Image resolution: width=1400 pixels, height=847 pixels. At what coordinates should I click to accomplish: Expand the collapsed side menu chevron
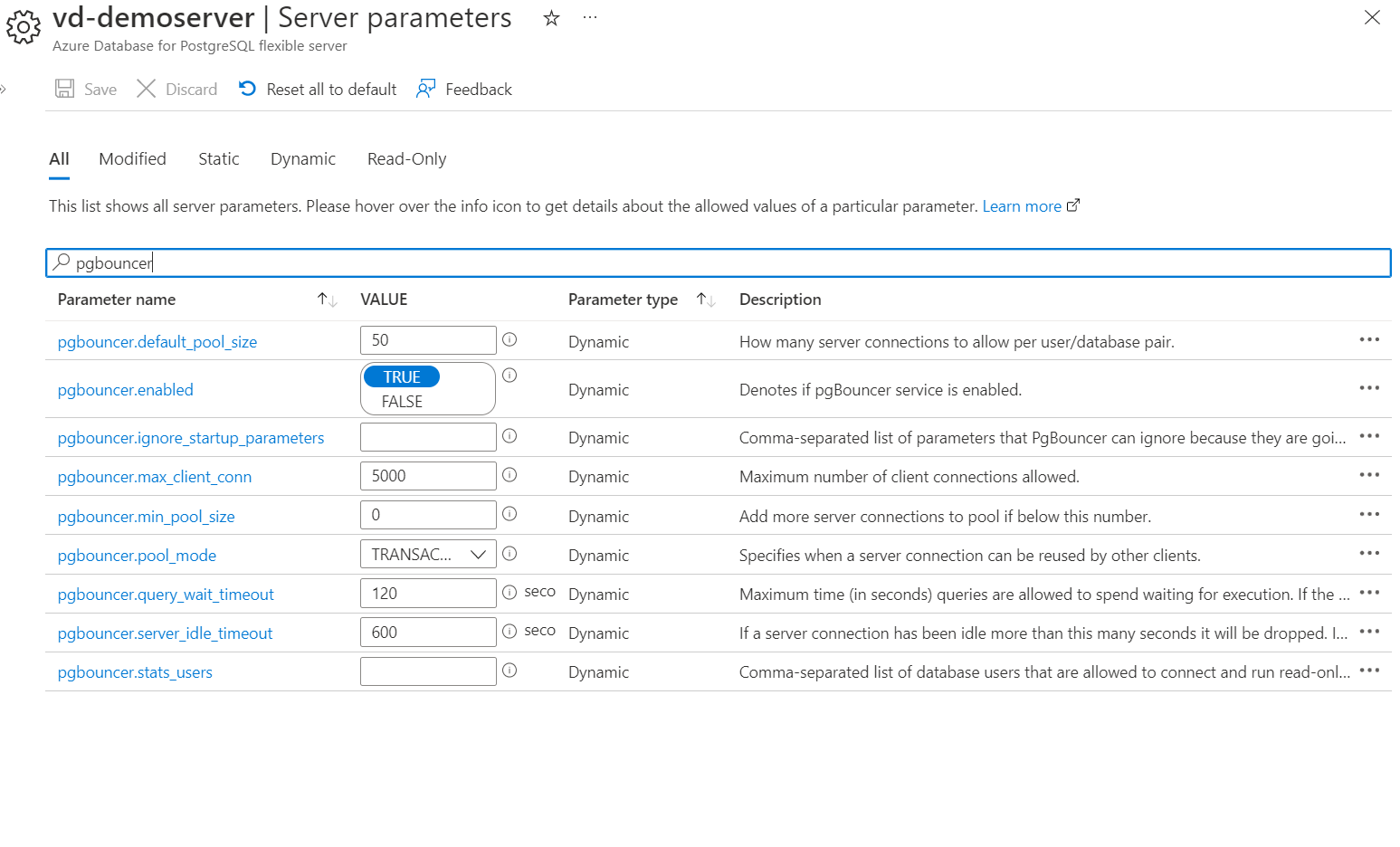click(x=4, y=89)
